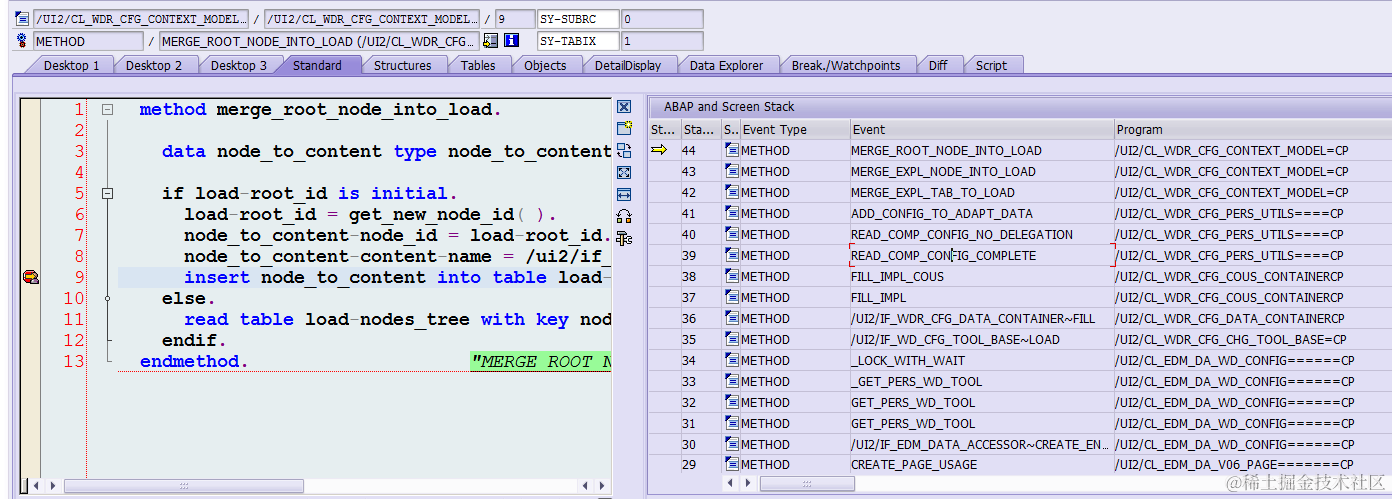Select /UI2/CL_EDM_DA_V06_PAGE program cell
The image size is (1392, 499).
pyautogui.click(x=1252, y=465)
